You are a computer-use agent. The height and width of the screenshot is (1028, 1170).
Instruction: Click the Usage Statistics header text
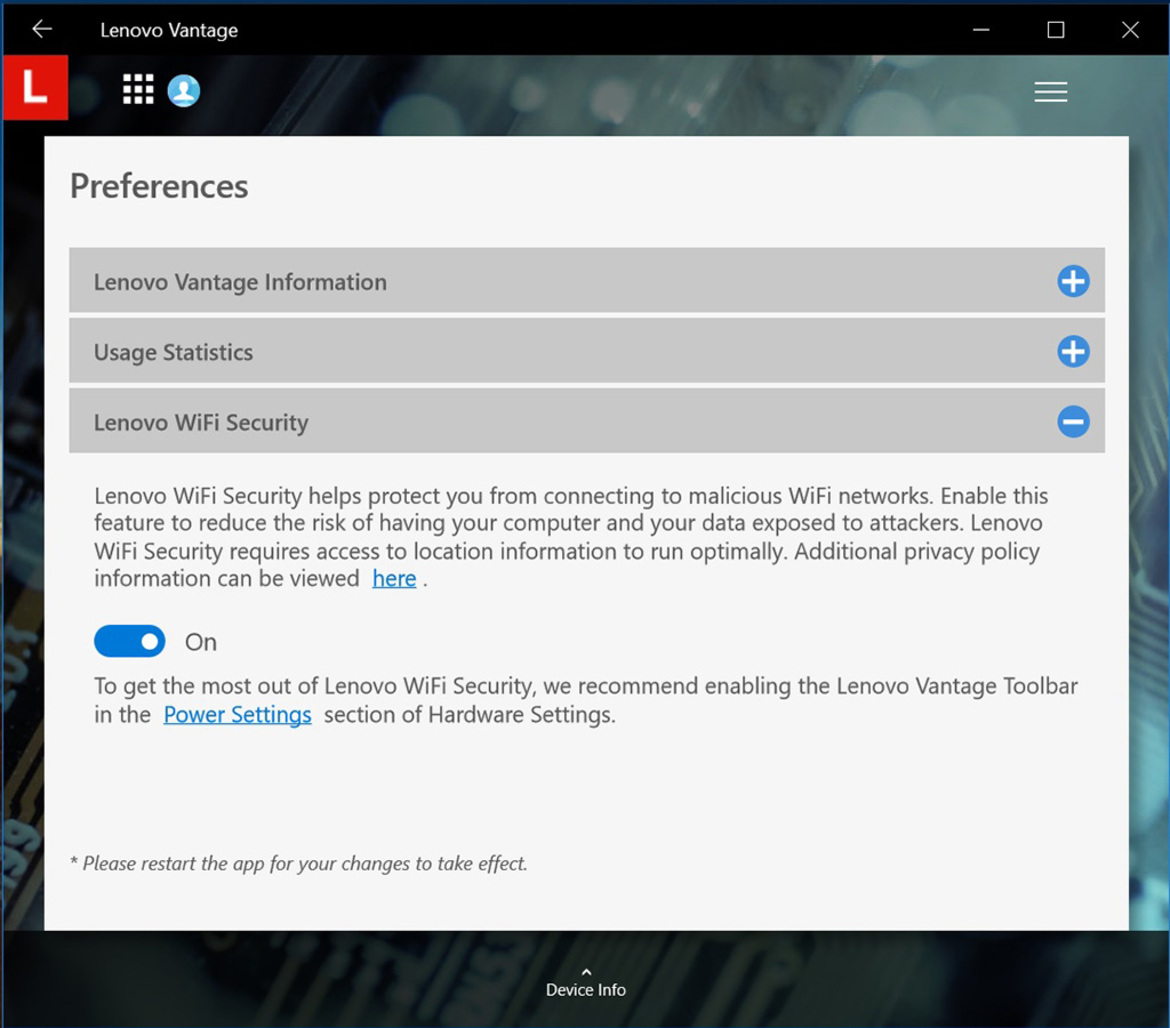pyautogui.click(x=173, y=352)
